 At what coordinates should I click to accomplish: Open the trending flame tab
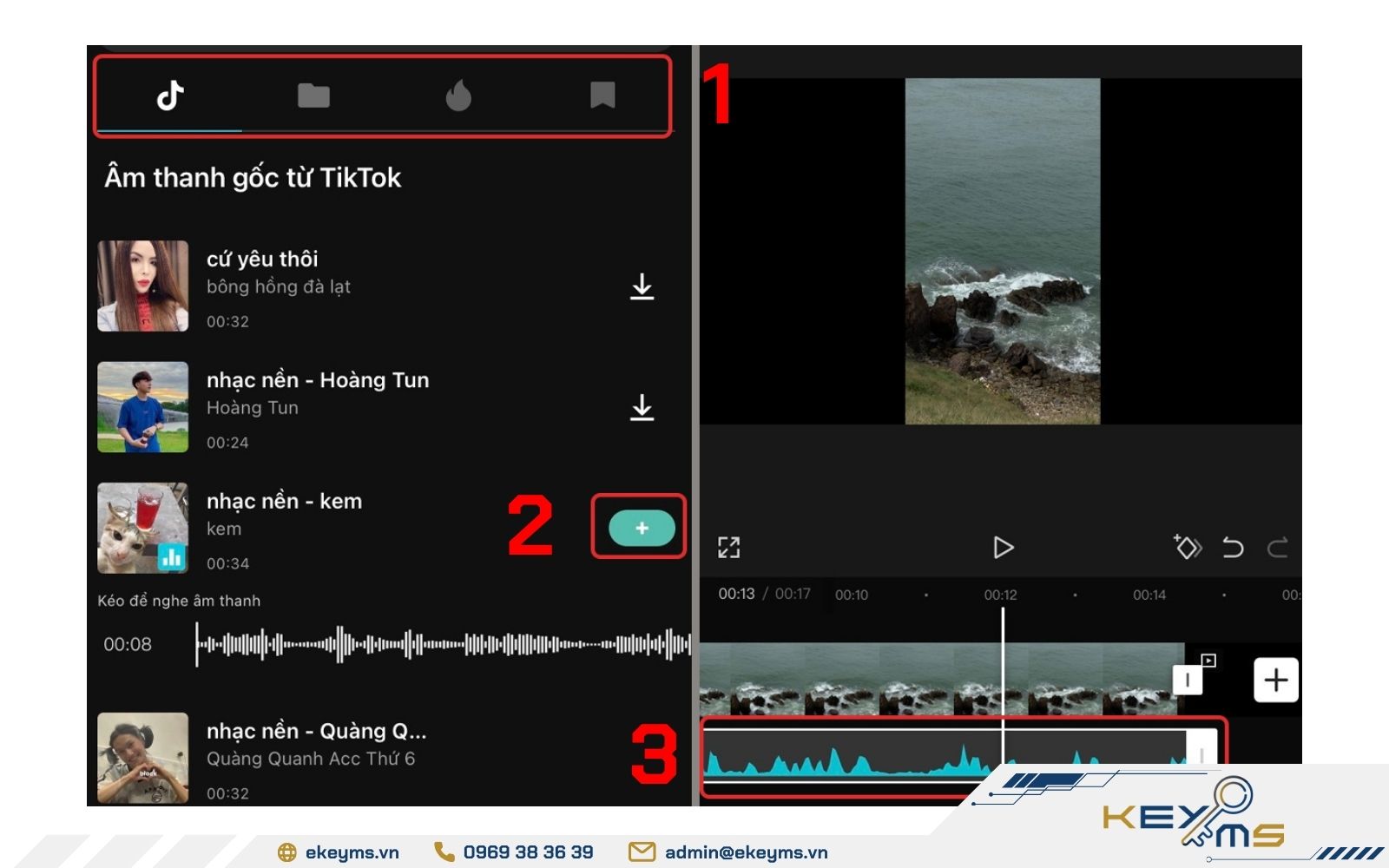pyautogui.click(x=458, y=95)
